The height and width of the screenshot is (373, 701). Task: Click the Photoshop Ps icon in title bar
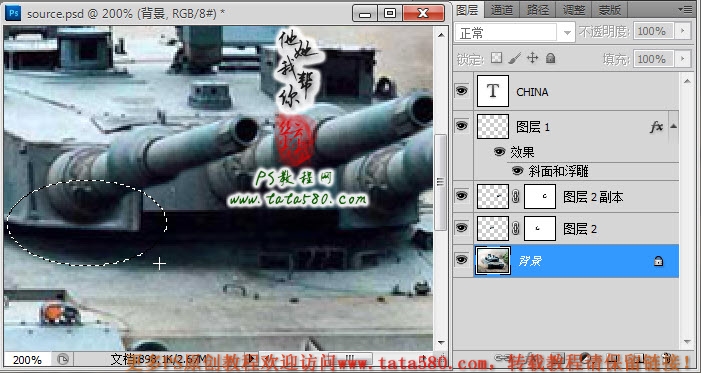point(13,13)
